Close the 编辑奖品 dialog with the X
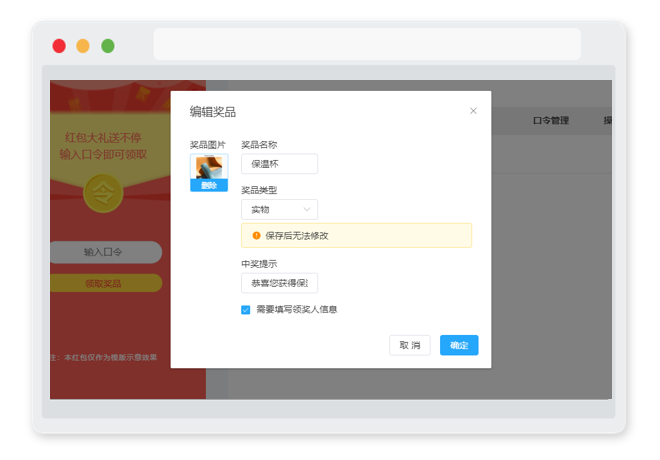The width and height of the screenshot is (660, 460). coord(473,111)
